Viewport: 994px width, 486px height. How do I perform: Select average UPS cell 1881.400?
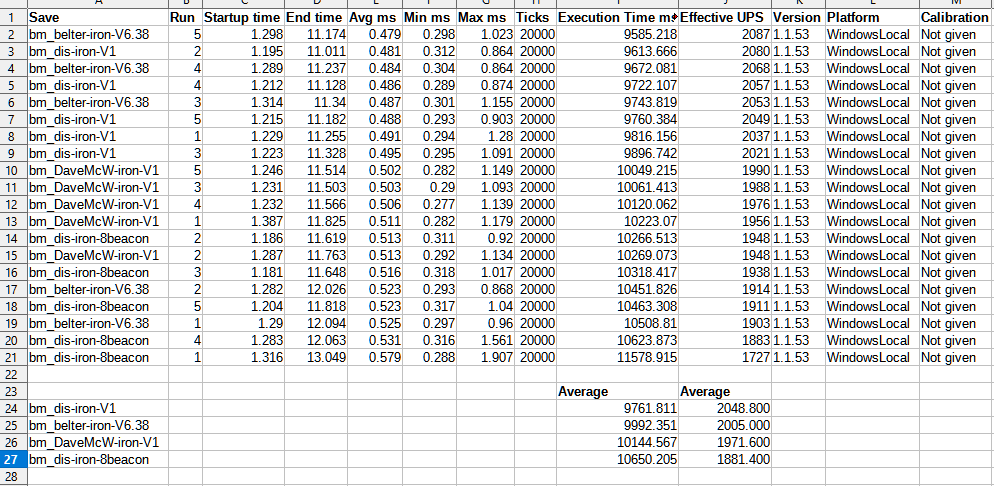pyautogui.click(x=725, y=459)
